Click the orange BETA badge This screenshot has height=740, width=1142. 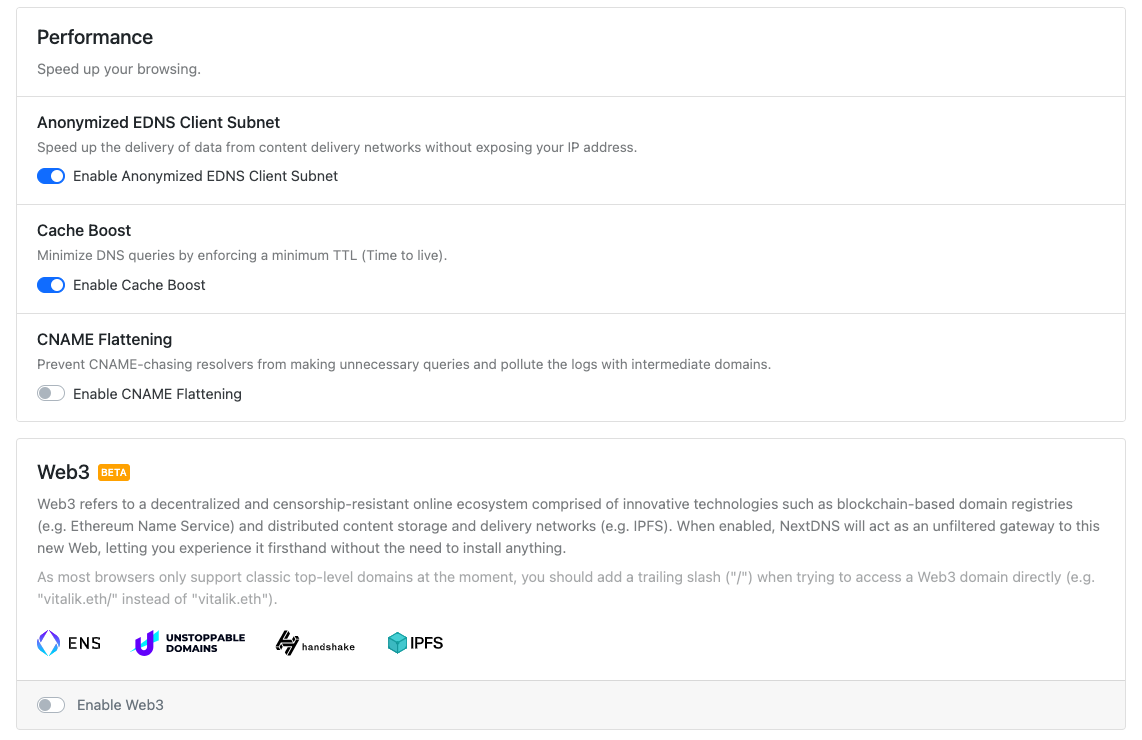[x=114, y=473]
